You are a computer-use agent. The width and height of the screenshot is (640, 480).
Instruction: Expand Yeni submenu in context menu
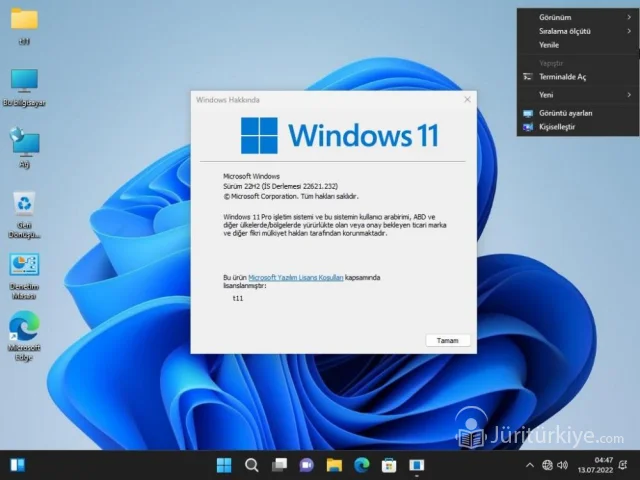(578, 95)
